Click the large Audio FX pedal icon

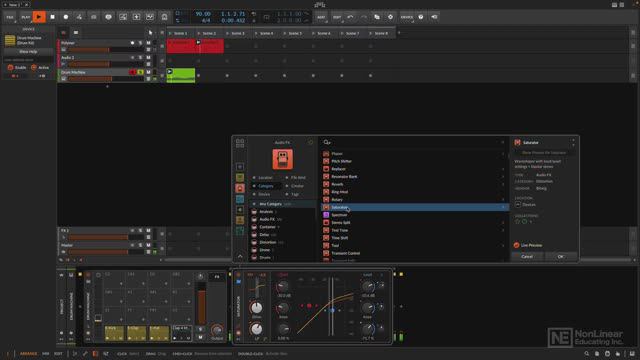point(282,159)
